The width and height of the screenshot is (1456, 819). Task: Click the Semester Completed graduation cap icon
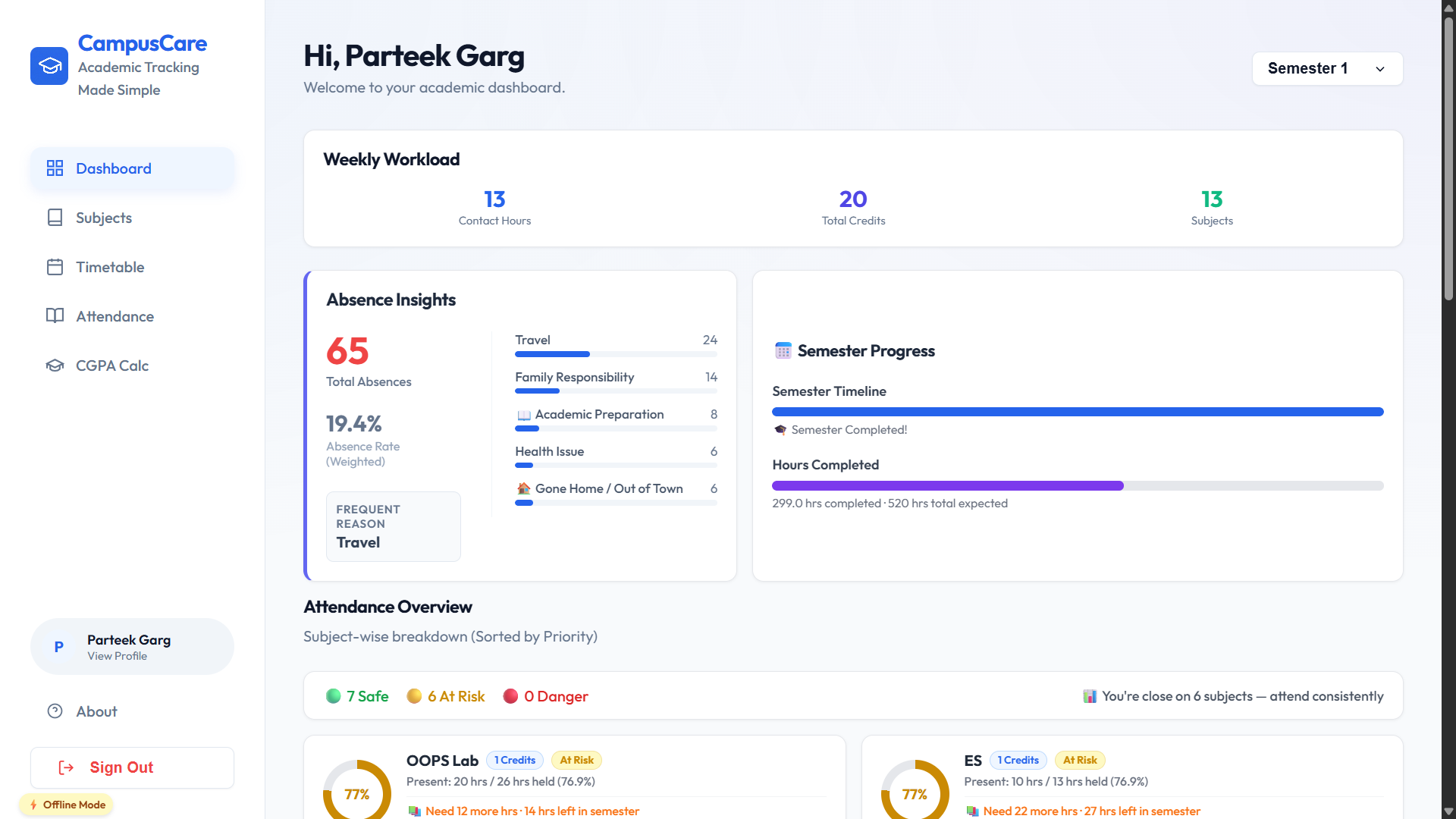pyautogui.click(x=780, y=430)
